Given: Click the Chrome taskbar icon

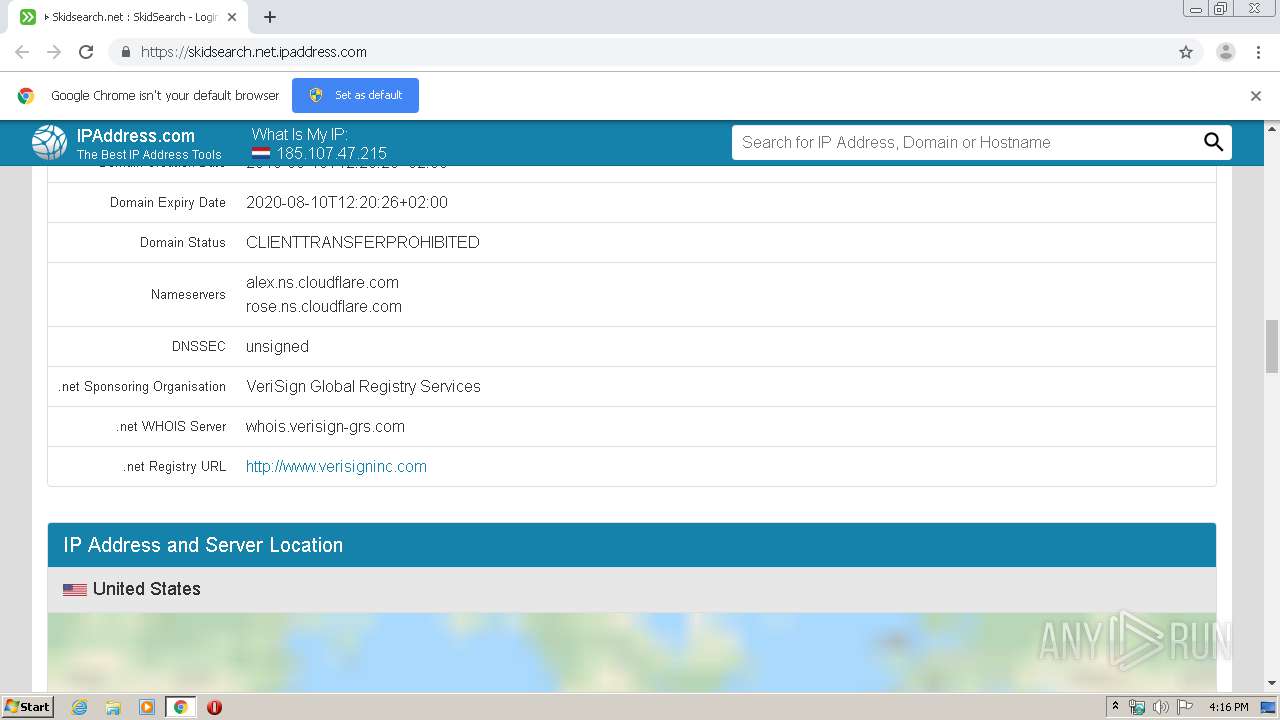Looking at the screenshot, I should [180, 707].
